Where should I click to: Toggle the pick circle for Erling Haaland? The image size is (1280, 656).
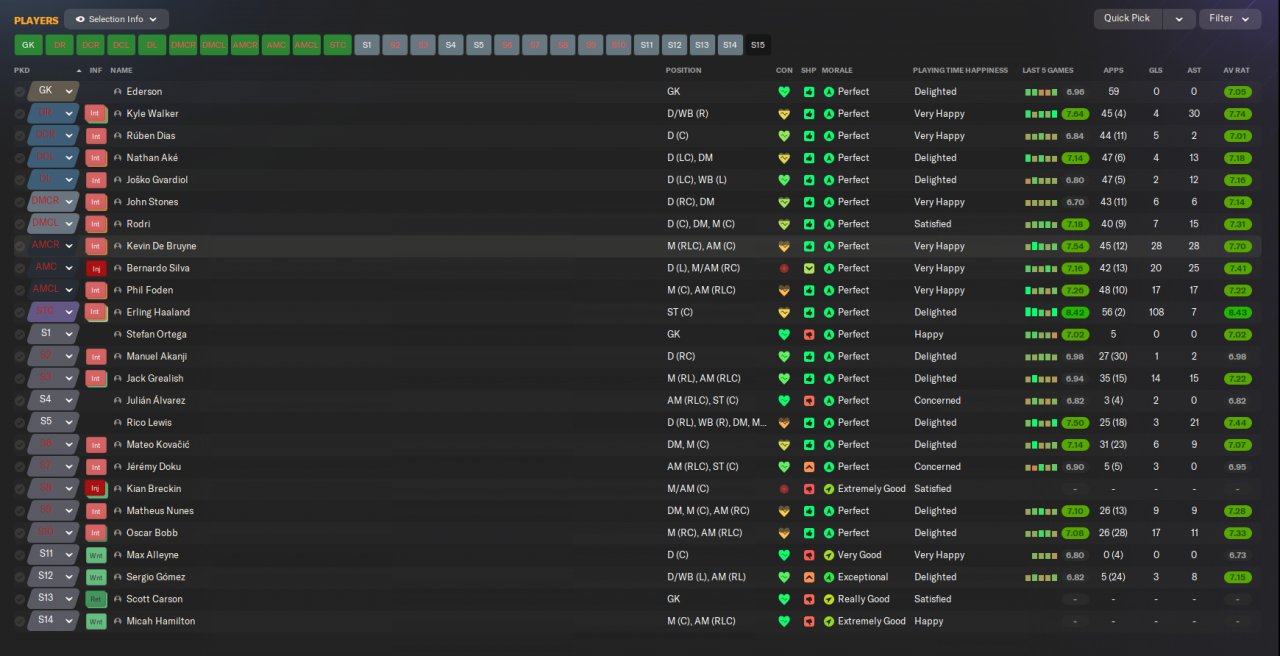click(x=20, y=312)
